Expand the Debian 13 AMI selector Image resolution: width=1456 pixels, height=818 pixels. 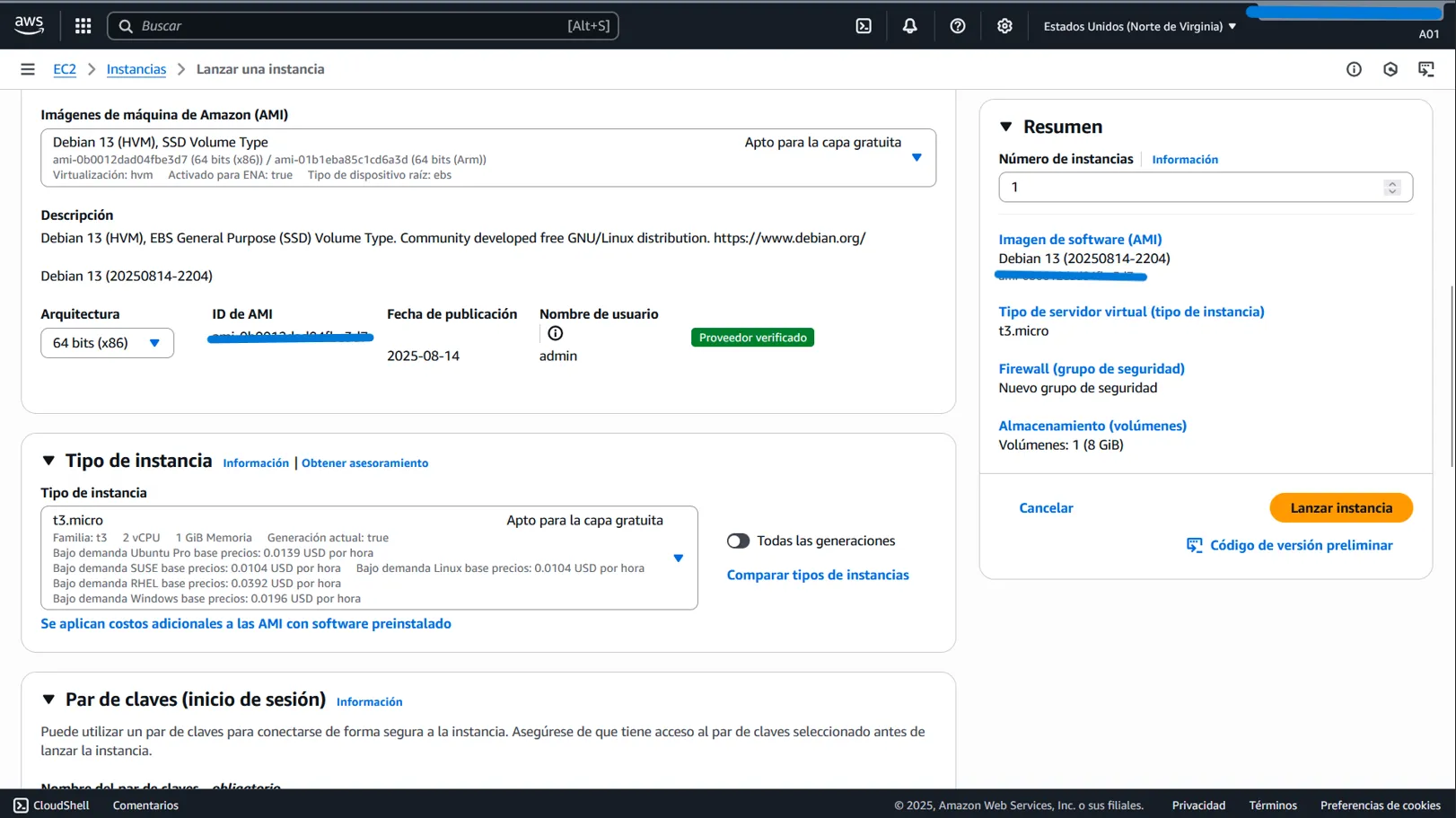tap(916, 157)
